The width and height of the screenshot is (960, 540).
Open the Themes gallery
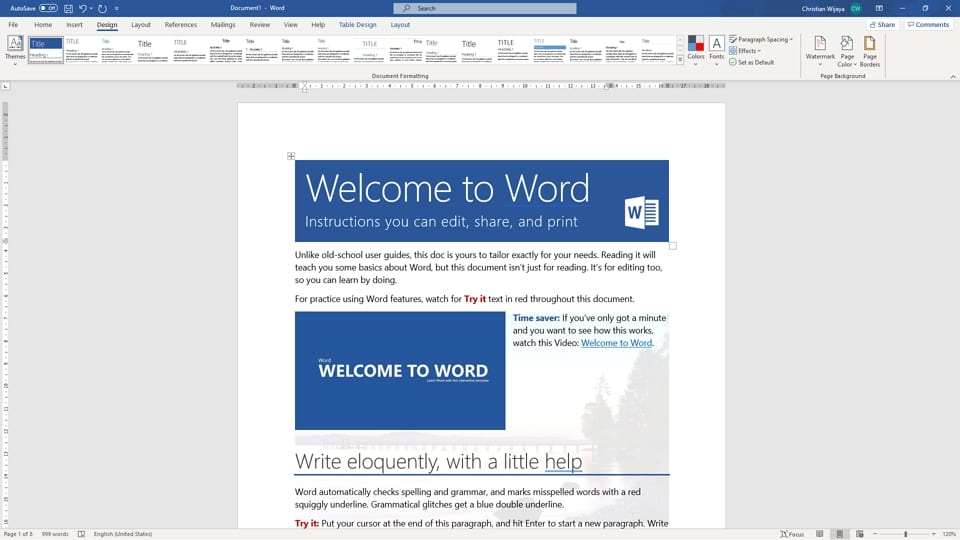point(15,48)
